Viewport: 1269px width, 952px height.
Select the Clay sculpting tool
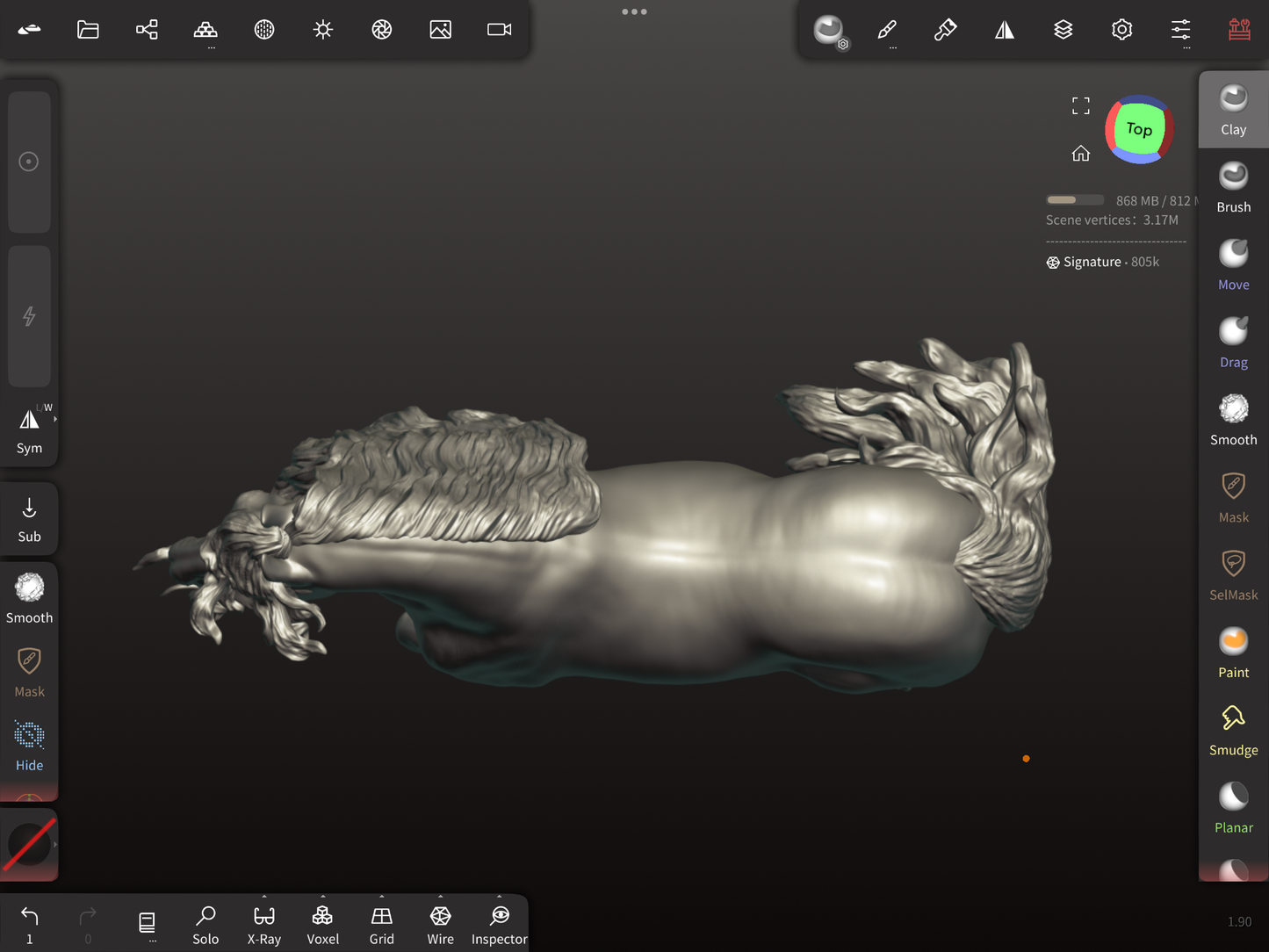tap(1233, 110)
